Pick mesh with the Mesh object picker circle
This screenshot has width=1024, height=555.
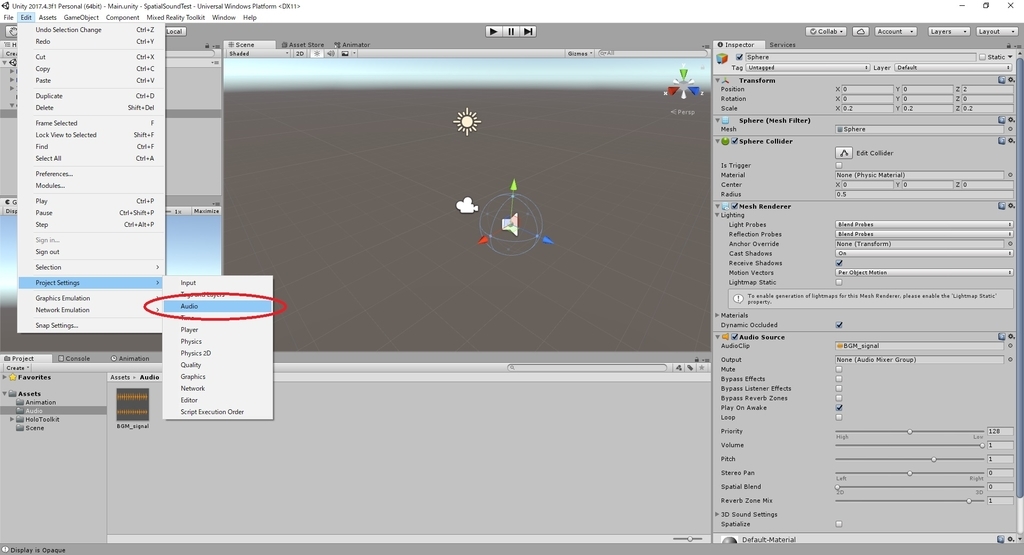tap(1010, 129)
